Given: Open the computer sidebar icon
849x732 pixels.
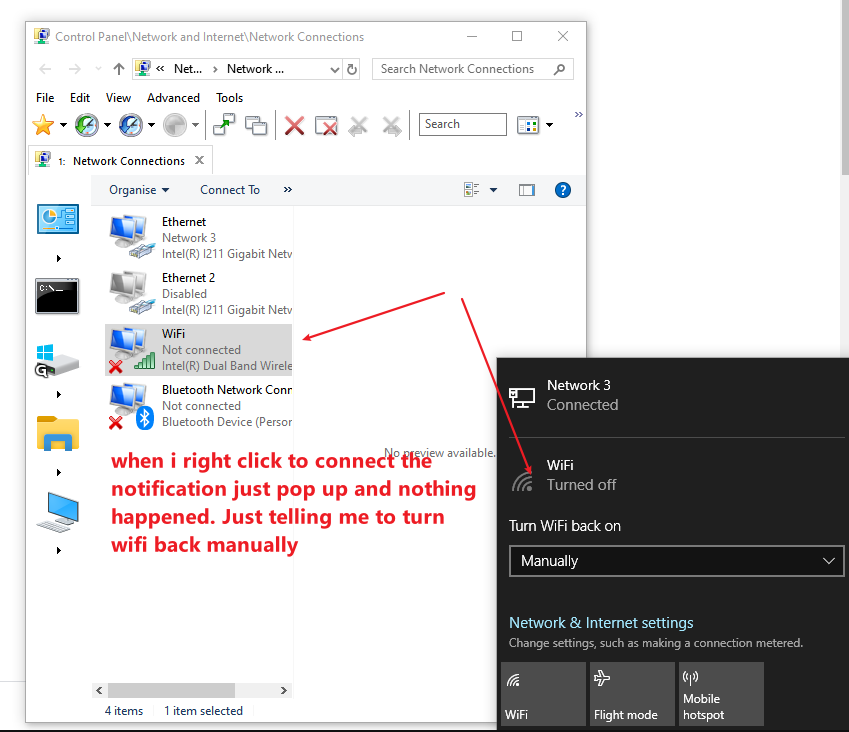Looking at the screenshot, I should coord(58,512).
